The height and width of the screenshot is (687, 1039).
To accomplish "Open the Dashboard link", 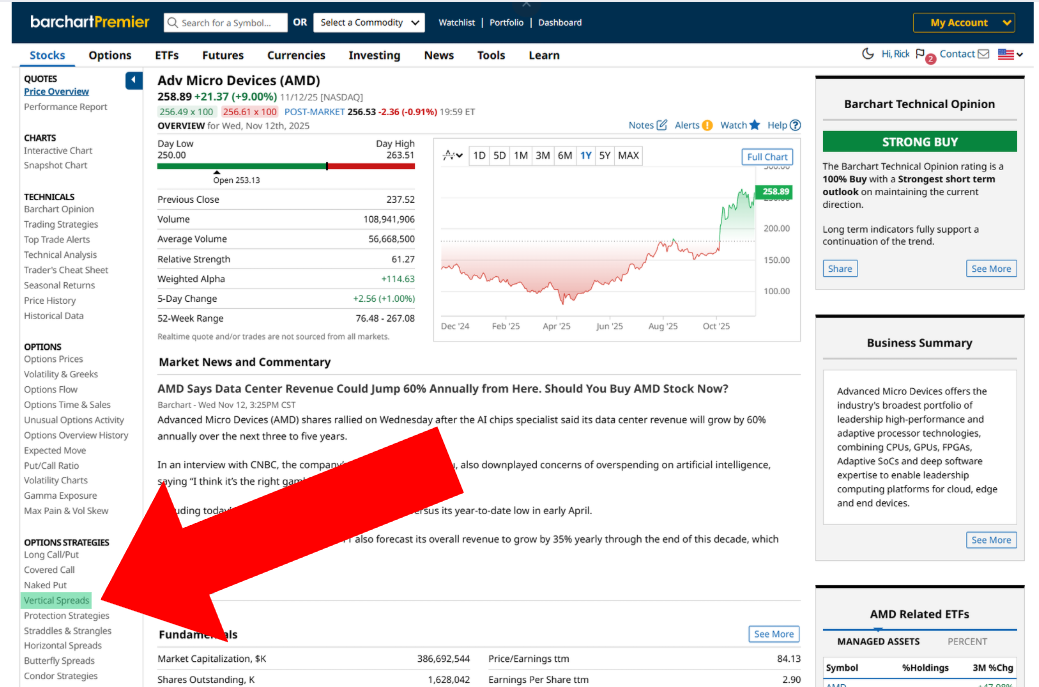I will (560, 23).
